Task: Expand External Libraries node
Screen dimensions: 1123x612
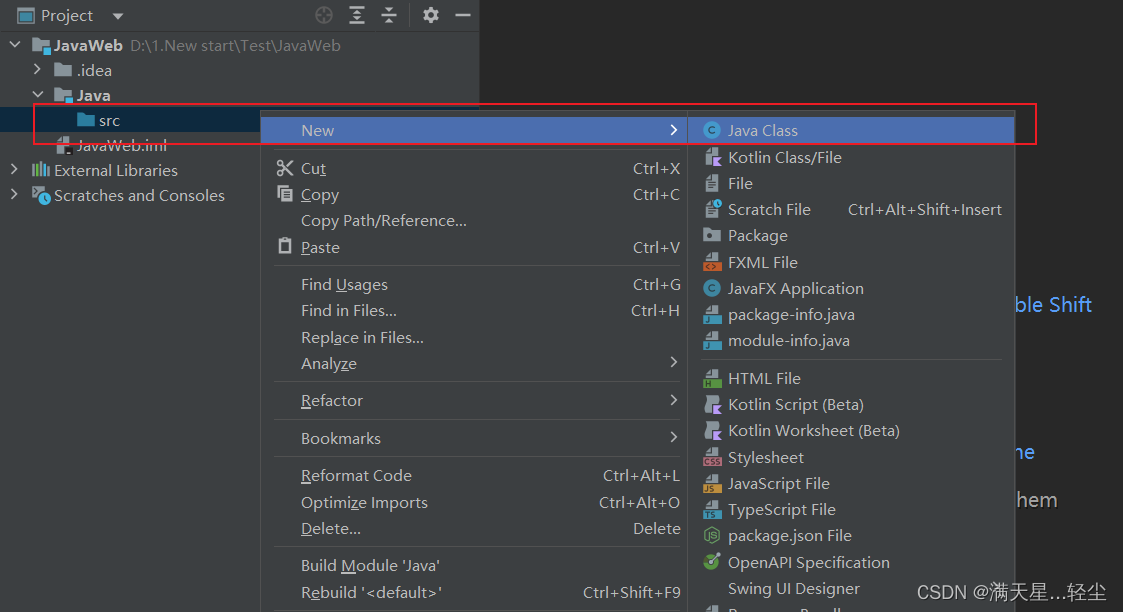Action: click(14, 170)
